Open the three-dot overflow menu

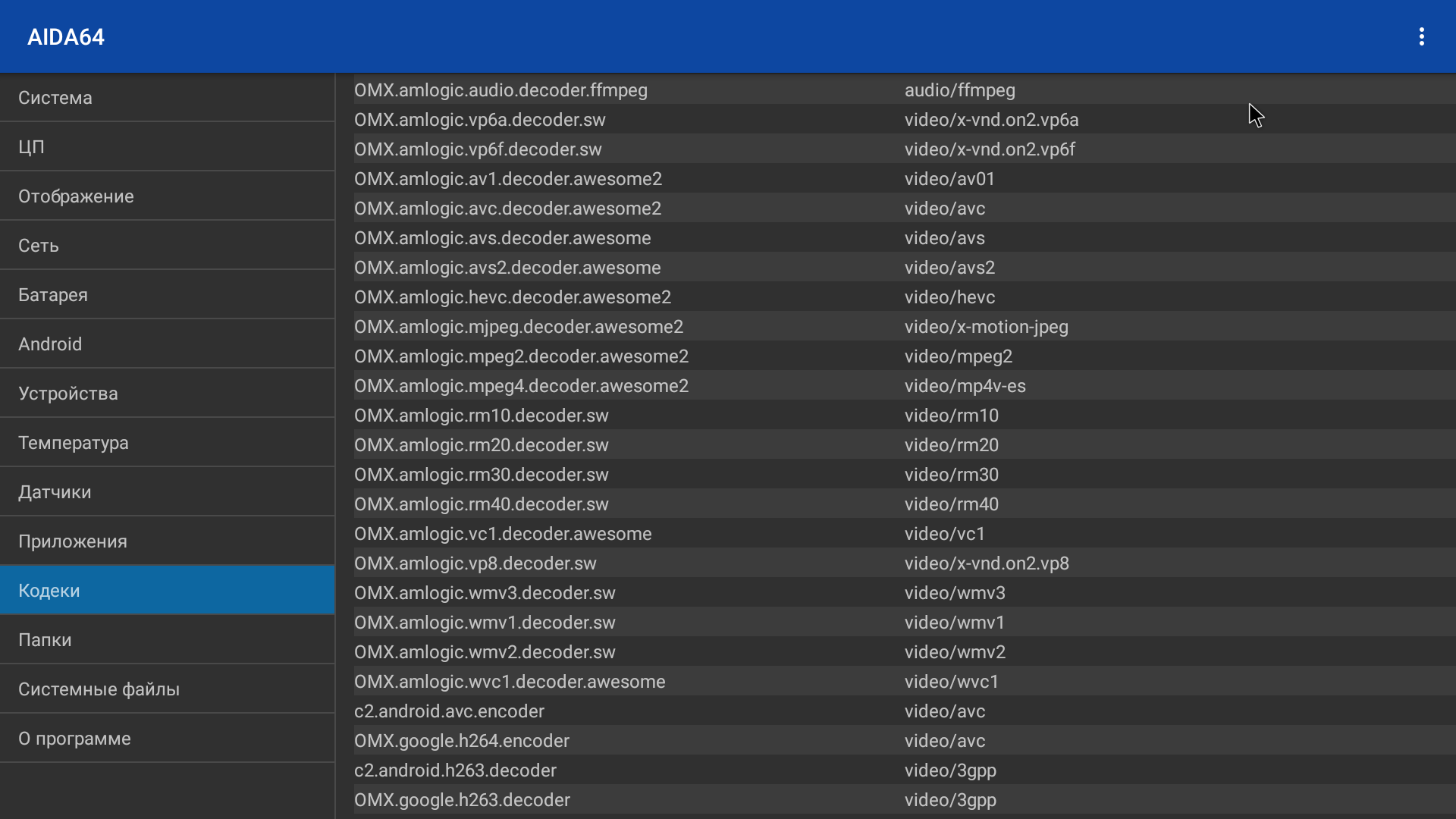tap(1421, 36)
